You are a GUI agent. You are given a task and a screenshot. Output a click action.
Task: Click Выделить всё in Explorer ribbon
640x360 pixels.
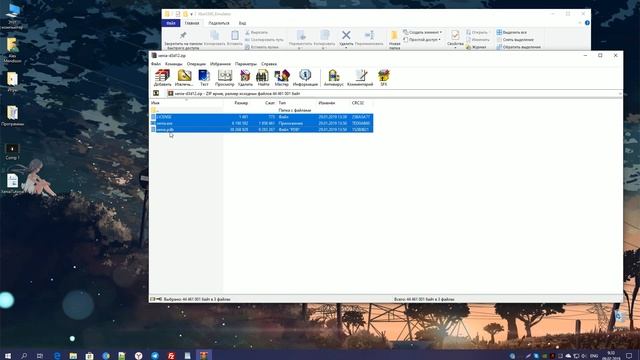click(x=512, y=32)
